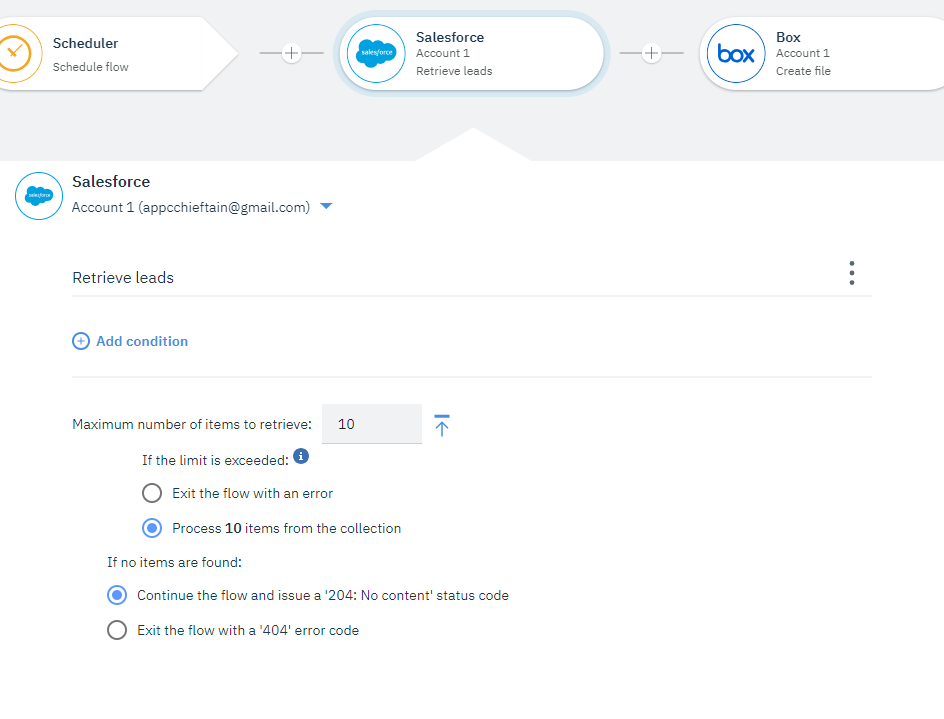Show info about limit exceeded
The height and width of the screenshot is (719, 944).
pyautogui.click(x=301, y=456)
